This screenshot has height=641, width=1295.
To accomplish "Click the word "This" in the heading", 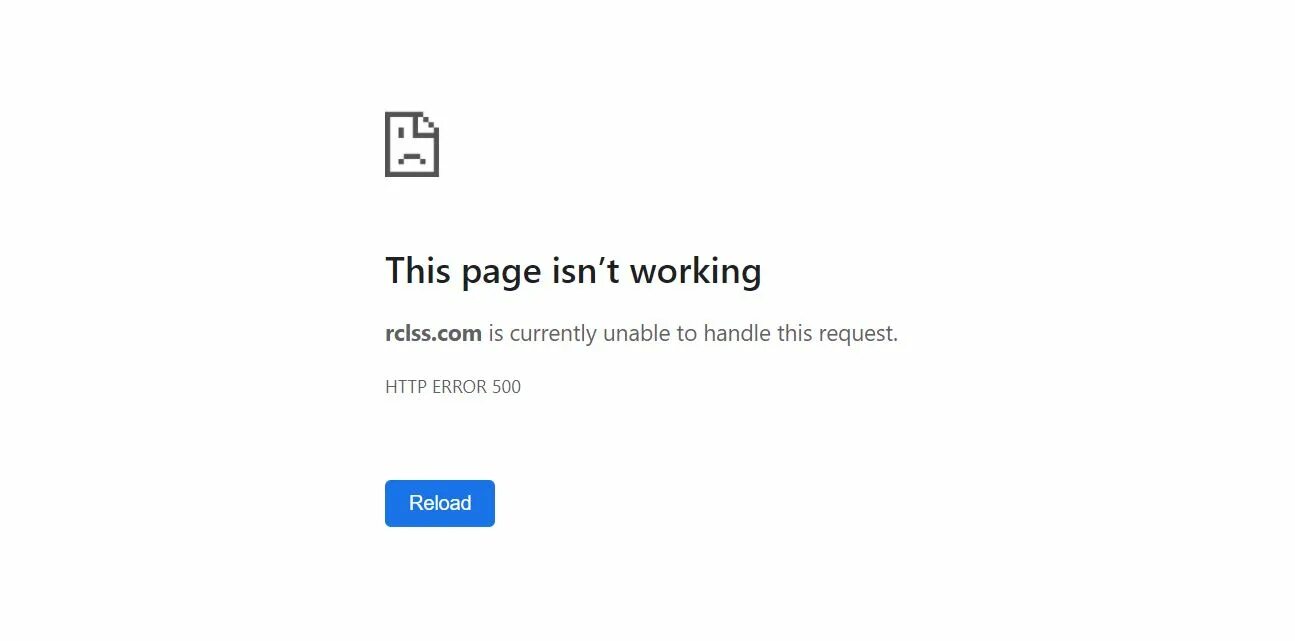I will point(418,270).
